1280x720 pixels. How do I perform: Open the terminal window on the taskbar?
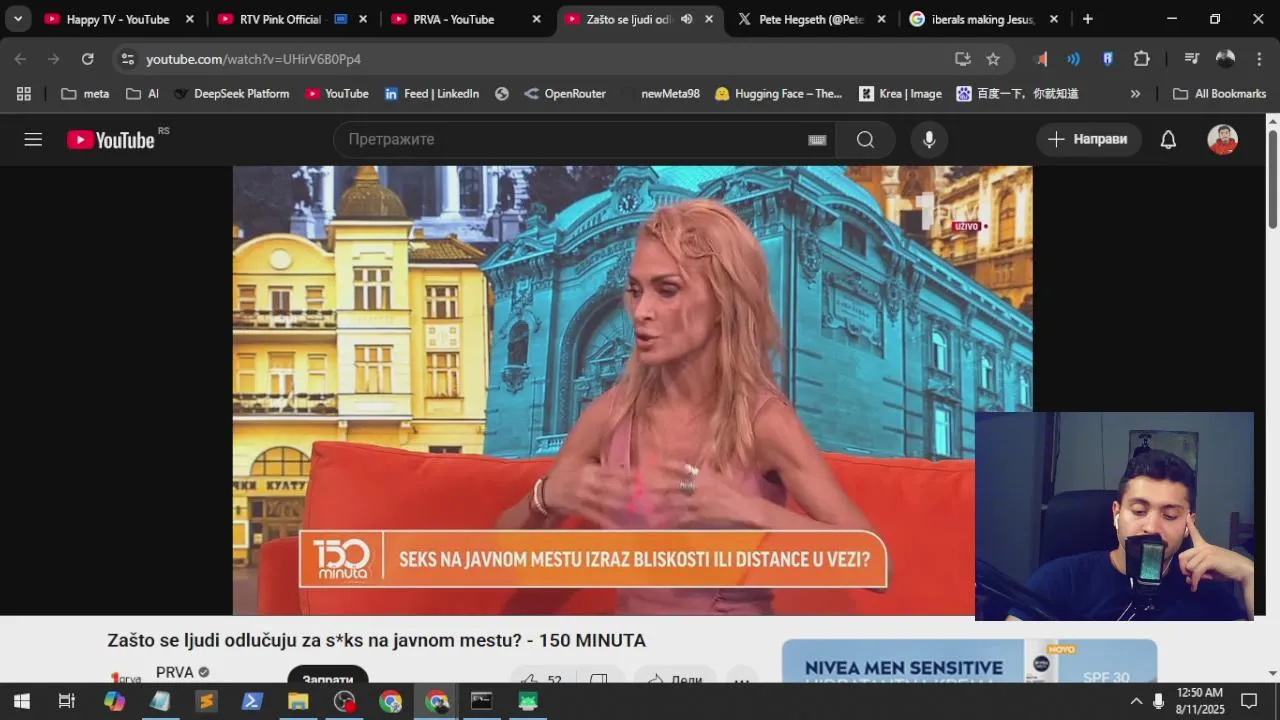(482, 701)
